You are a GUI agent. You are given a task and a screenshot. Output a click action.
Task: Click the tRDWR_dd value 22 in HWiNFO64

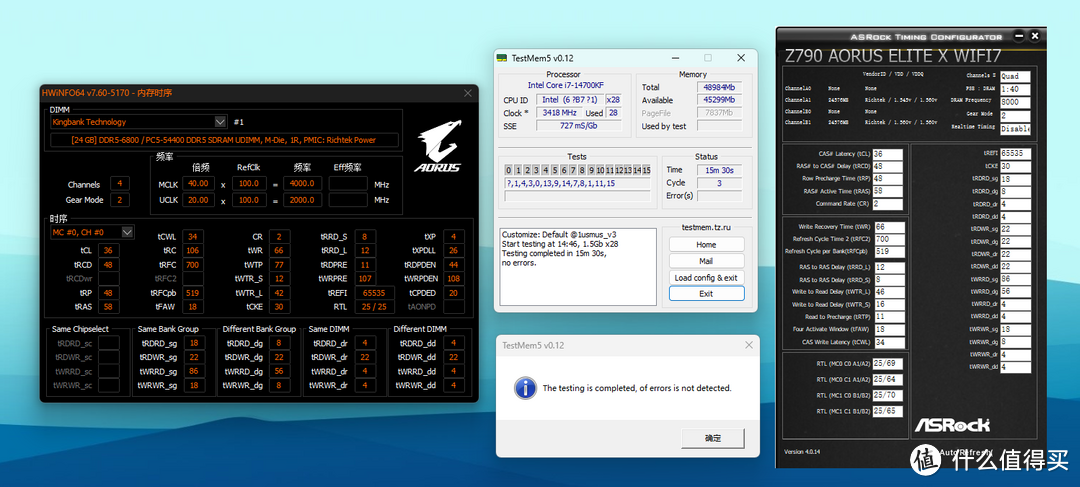click(453, 357)
